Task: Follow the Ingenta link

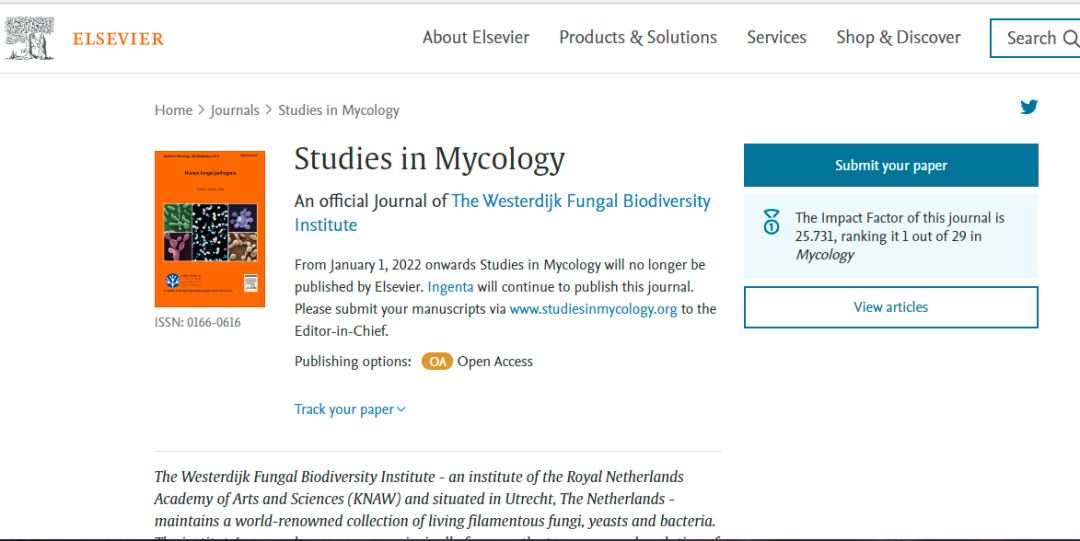Action: (450, 287)
